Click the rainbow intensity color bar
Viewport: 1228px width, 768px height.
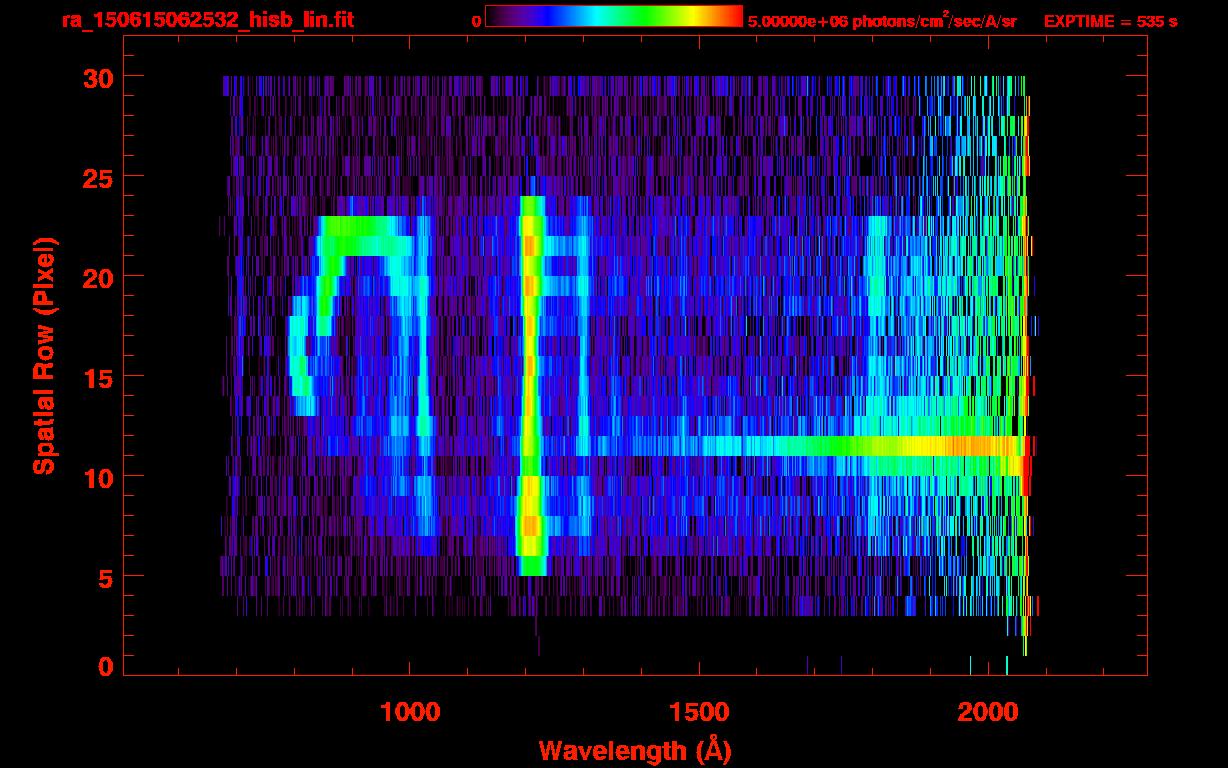[614, 17]
